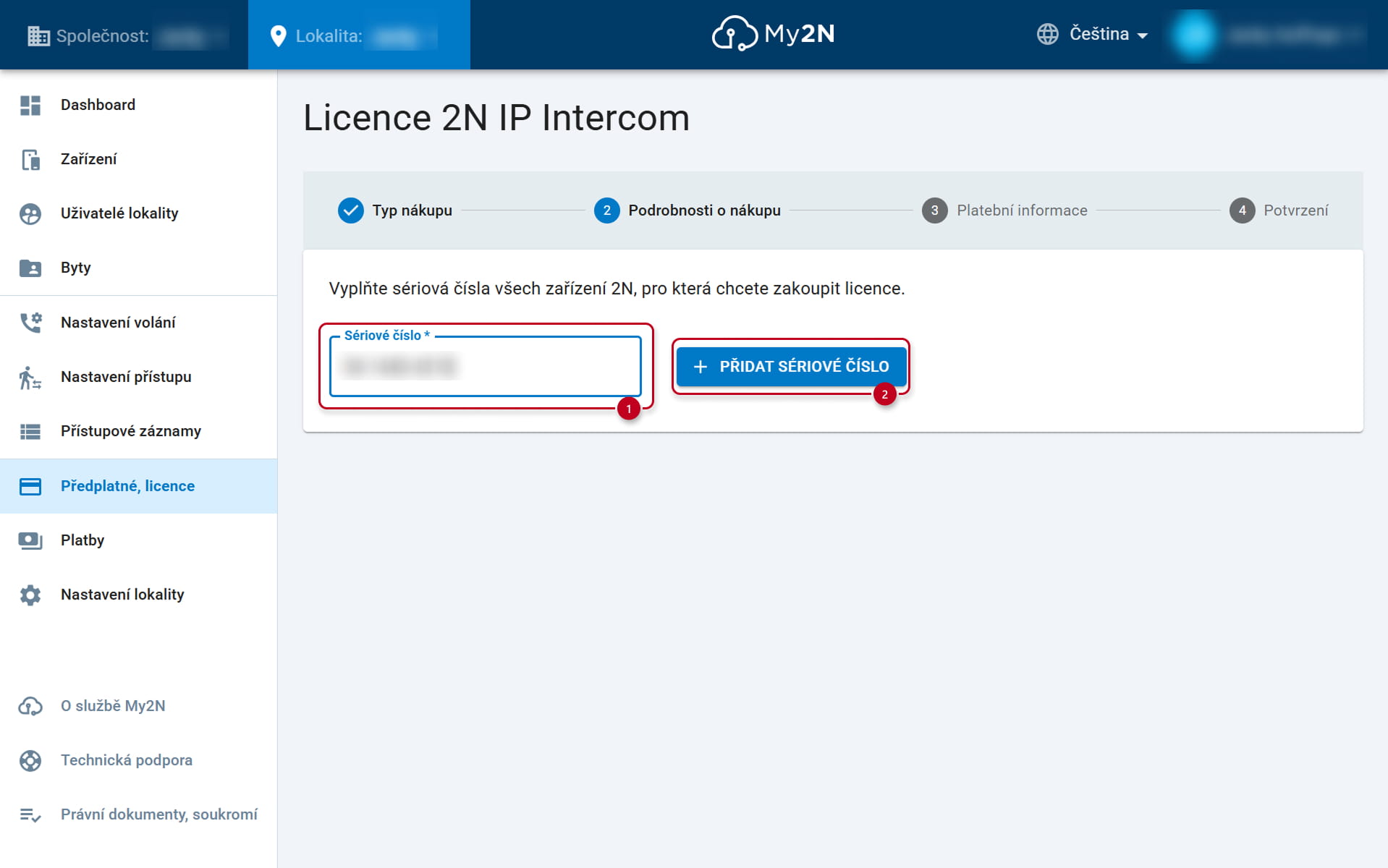Open the Lokalita site selector
Image resolution: width=1388 pixels, height=868 pixels.
click(x=359, y=35)
